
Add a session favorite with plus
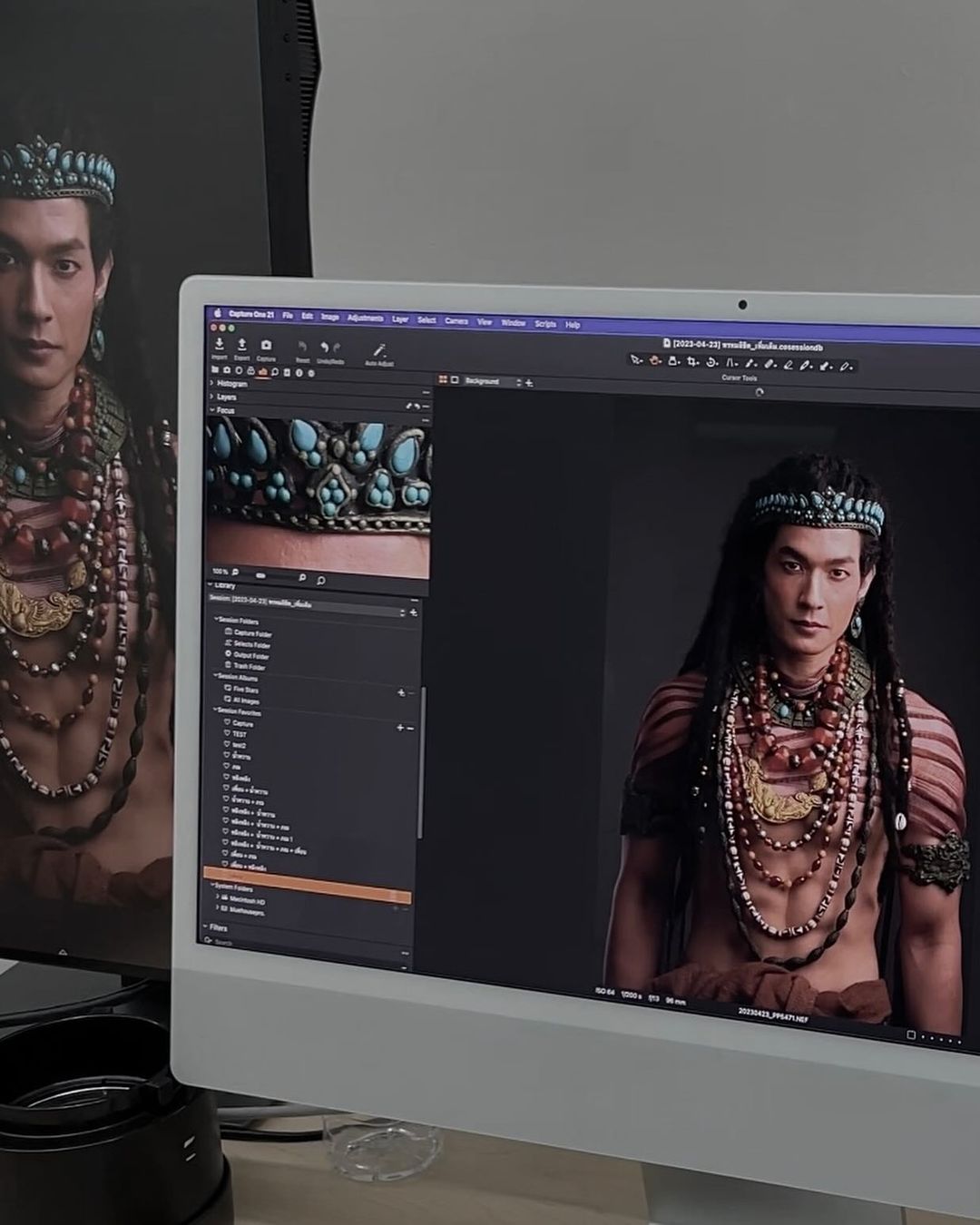click(399, 728)
